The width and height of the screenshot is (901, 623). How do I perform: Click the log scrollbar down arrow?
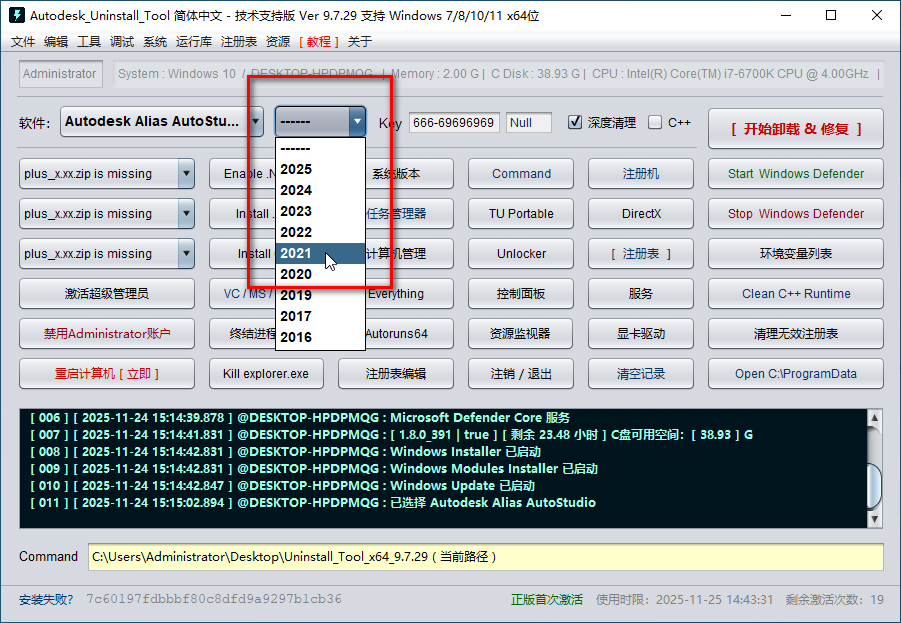click(x=874, y=519)
